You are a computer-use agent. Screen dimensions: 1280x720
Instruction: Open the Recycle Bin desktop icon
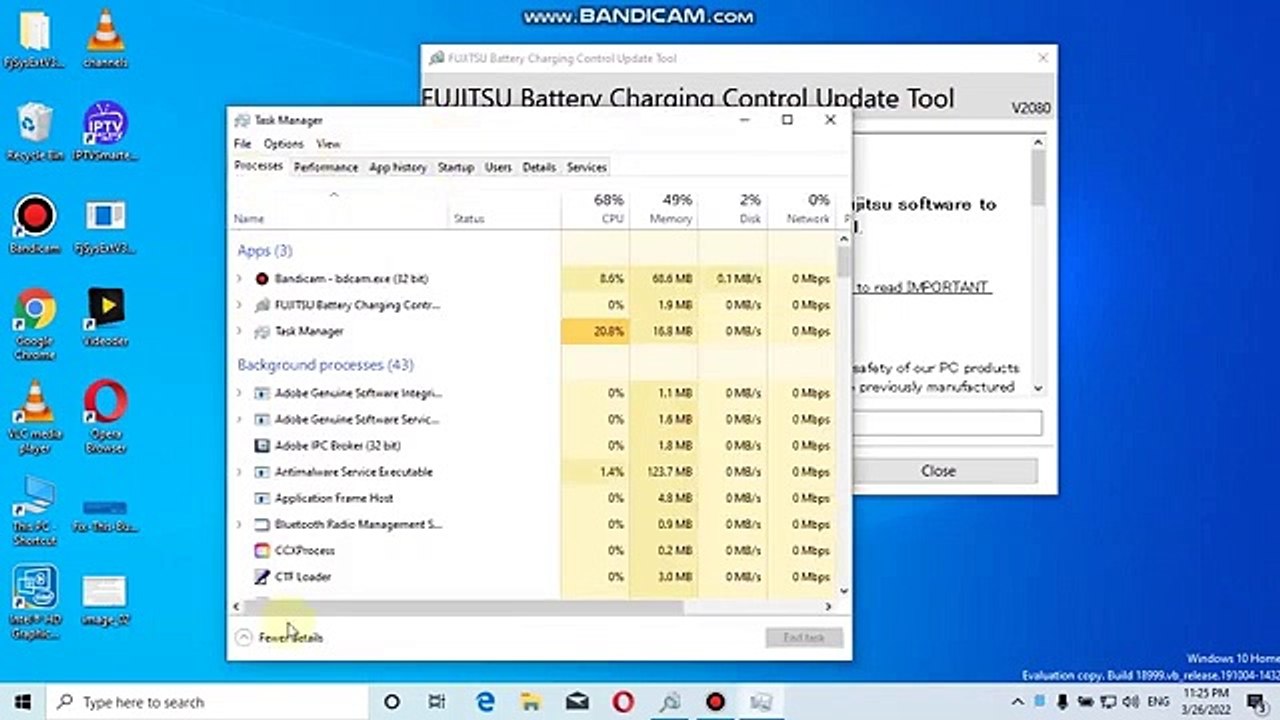tap(35, 132)
